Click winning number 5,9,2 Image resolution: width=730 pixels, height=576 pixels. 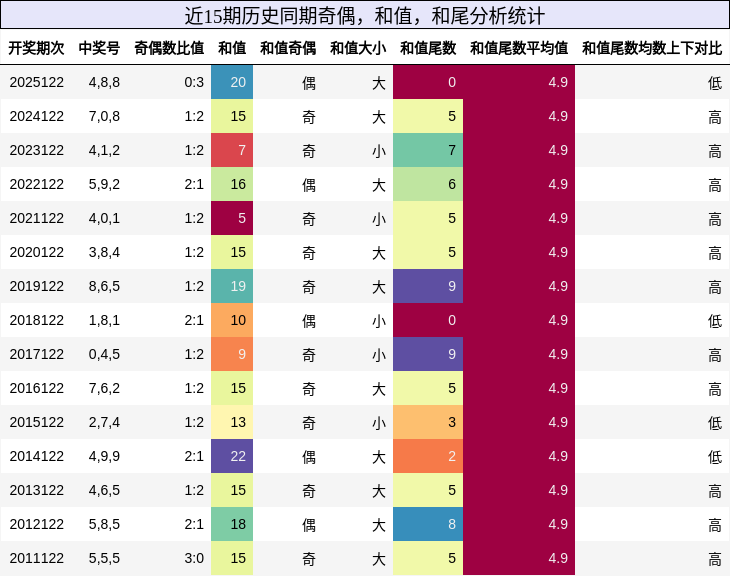tap(104, 184)
